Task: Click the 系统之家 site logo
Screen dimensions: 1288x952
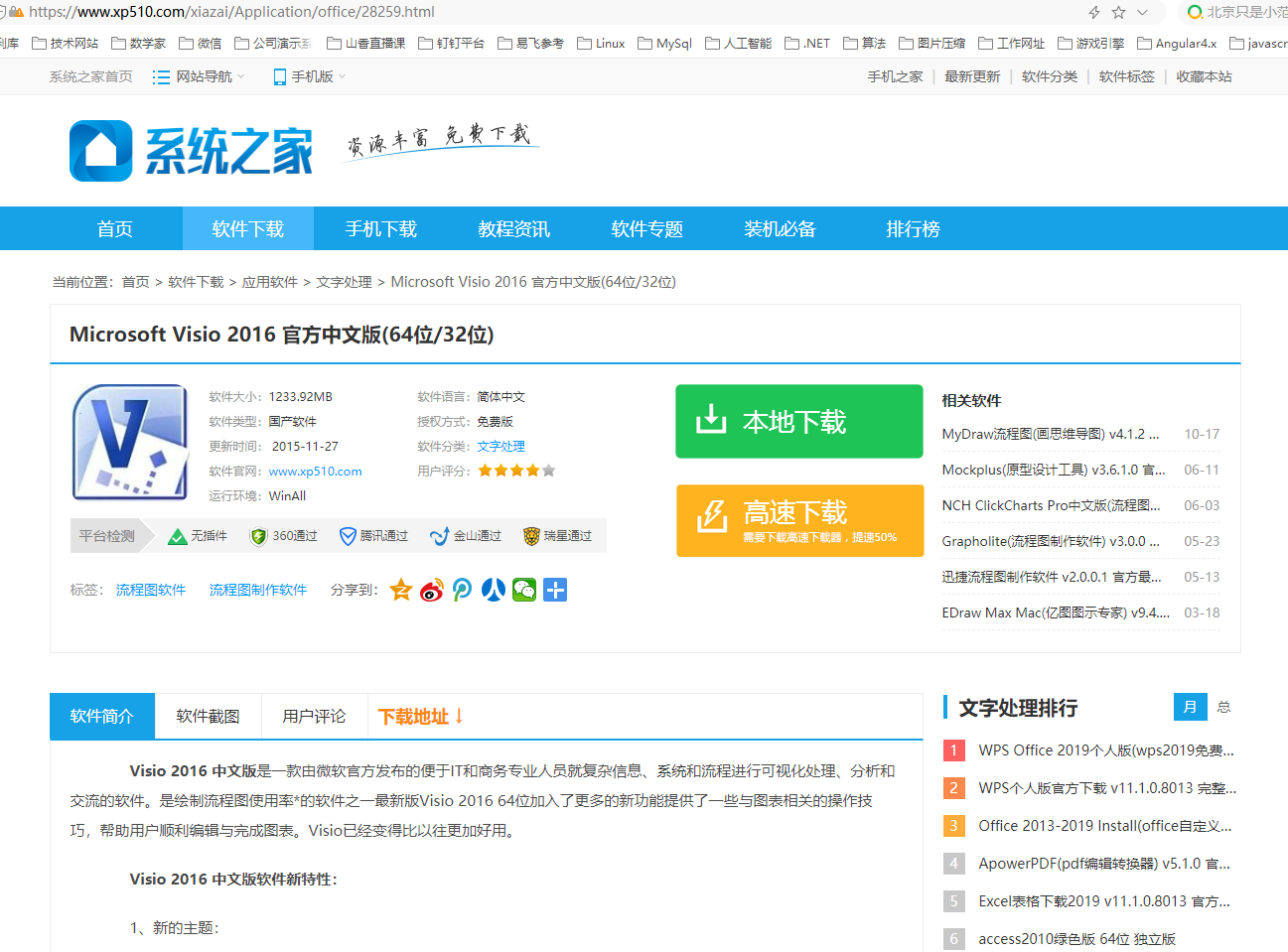Action: pyautogui.click(x=191, y=151)
